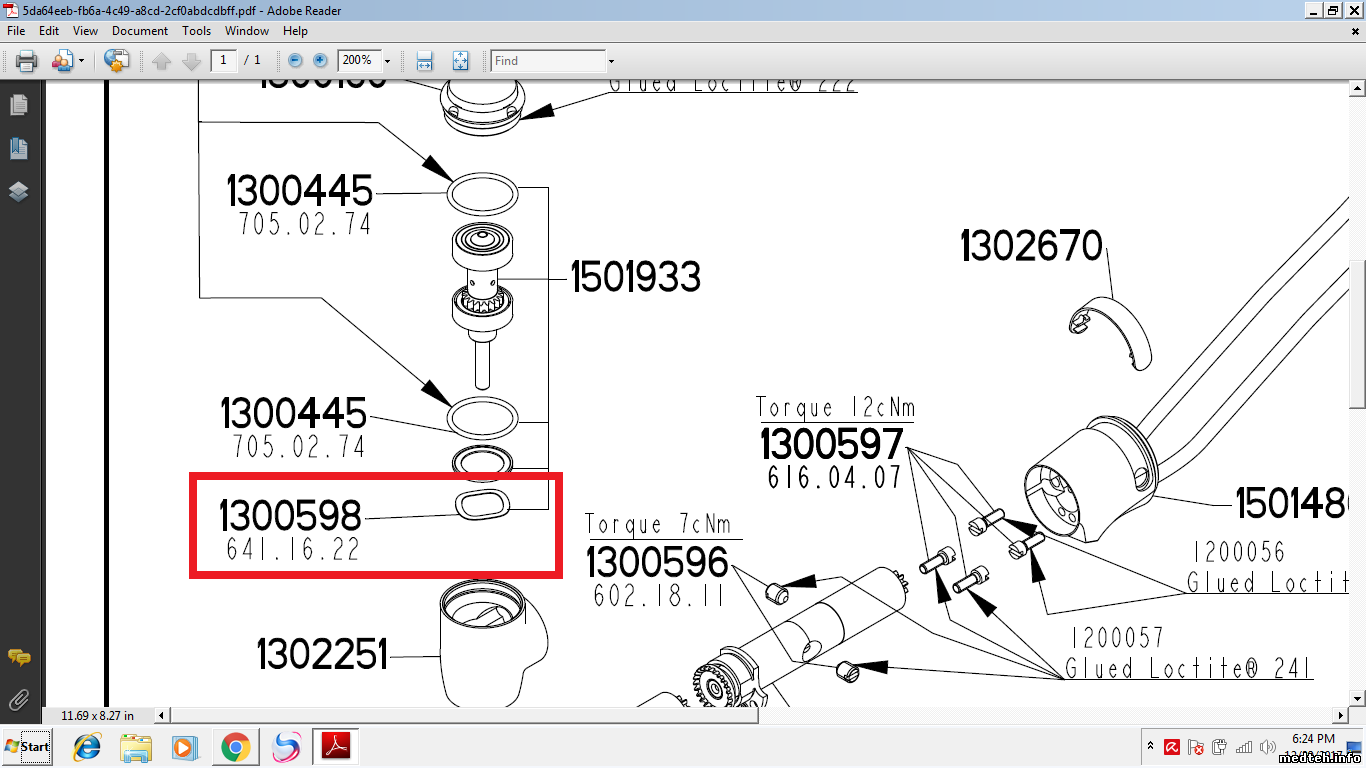Open the Attachments paperclip panel
The image size is (1366, 768).
point(18,699)
